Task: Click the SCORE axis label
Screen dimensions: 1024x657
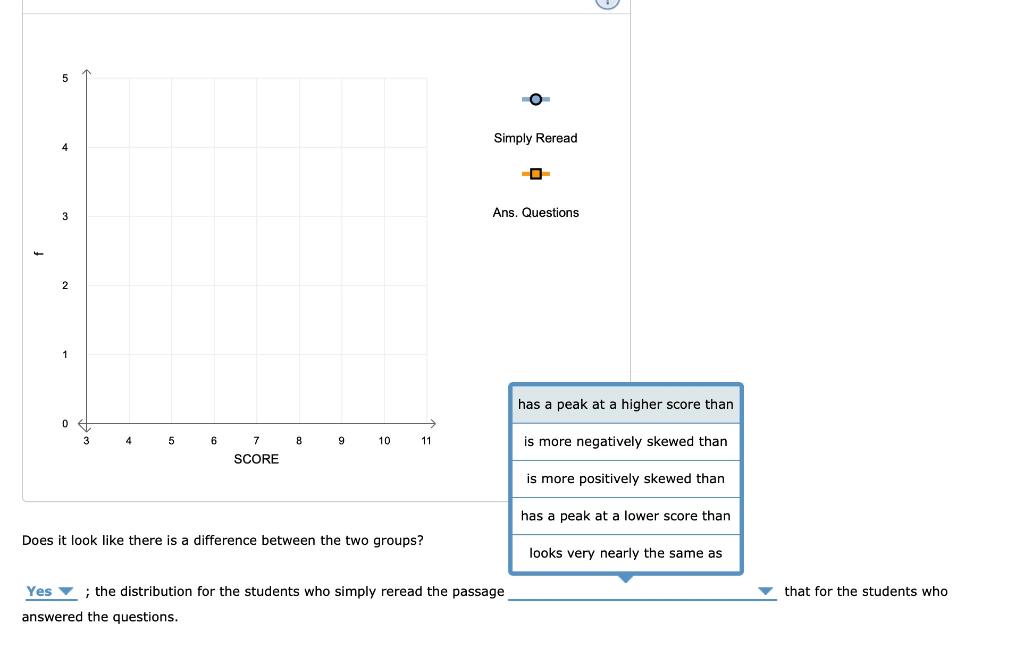Action: point(256,459)
